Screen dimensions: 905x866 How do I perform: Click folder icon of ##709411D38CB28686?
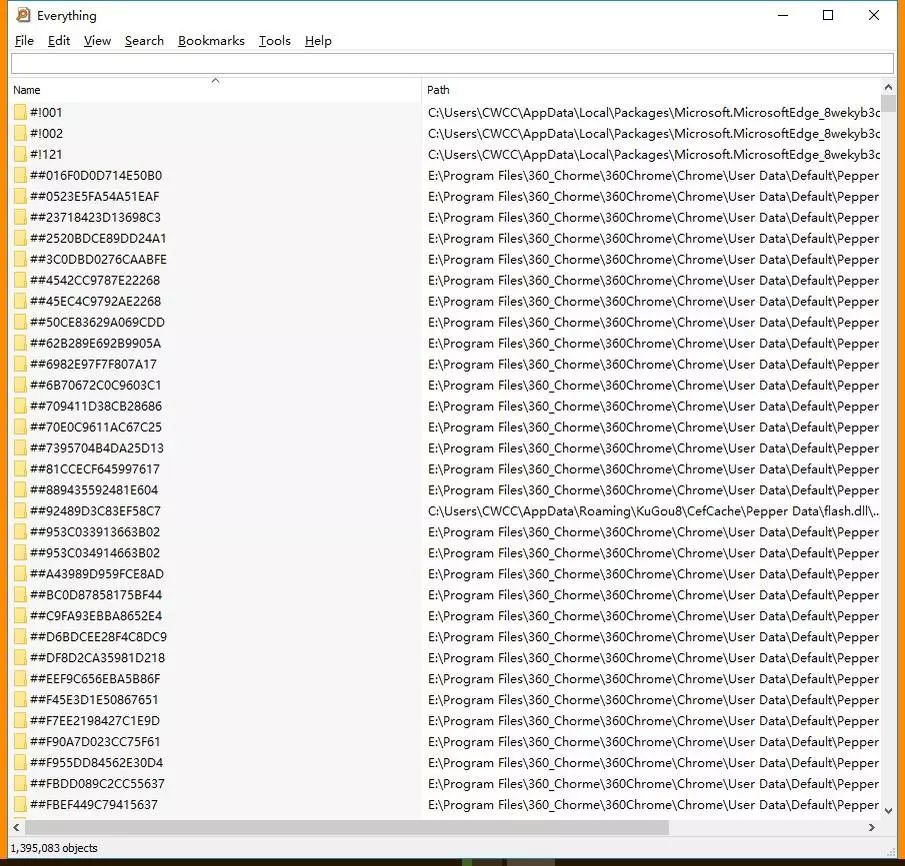20,406
